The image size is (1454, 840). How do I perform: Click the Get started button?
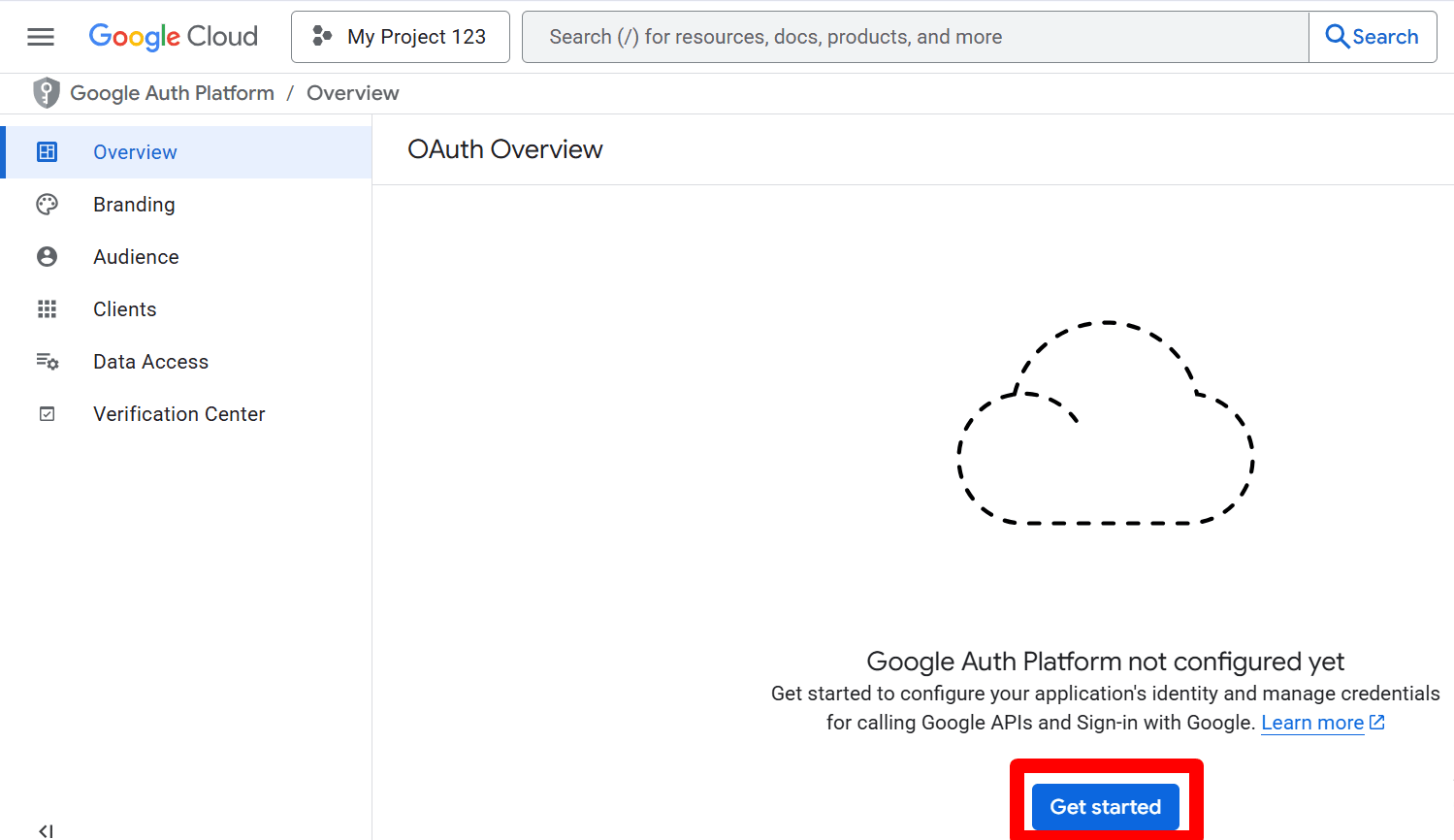(1106, 807)
